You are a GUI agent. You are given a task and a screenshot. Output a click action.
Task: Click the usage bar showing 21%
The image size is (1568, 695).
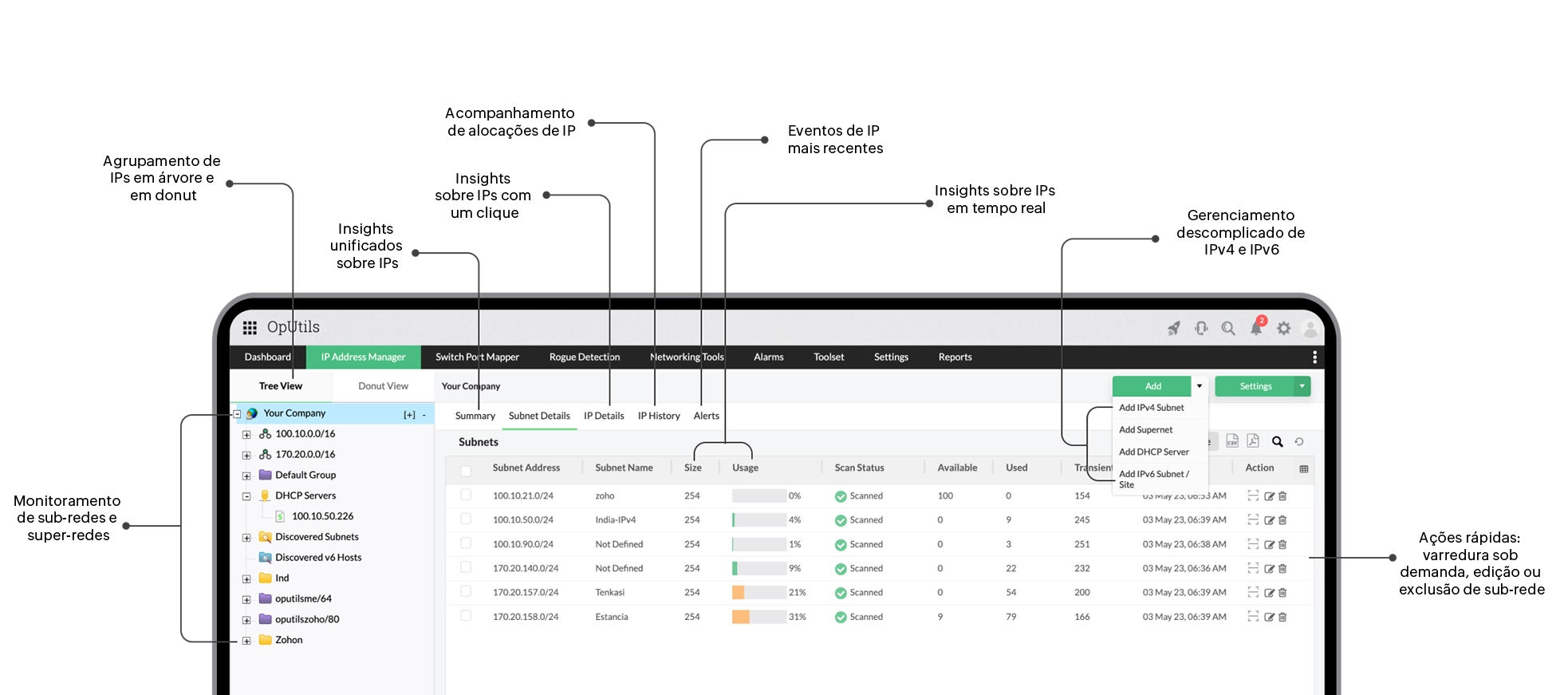pos(759,592)
